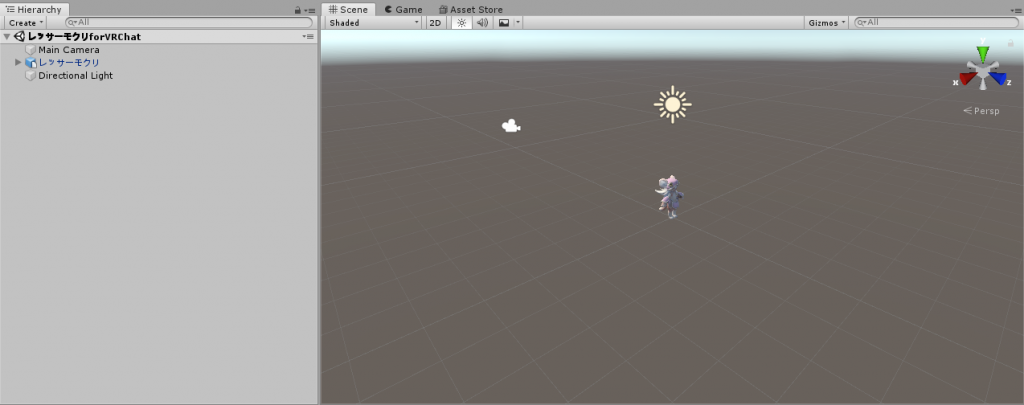Click the red X axis cone
The image size is (1024, 405).
pyautogui.click(x=967, y=79)
